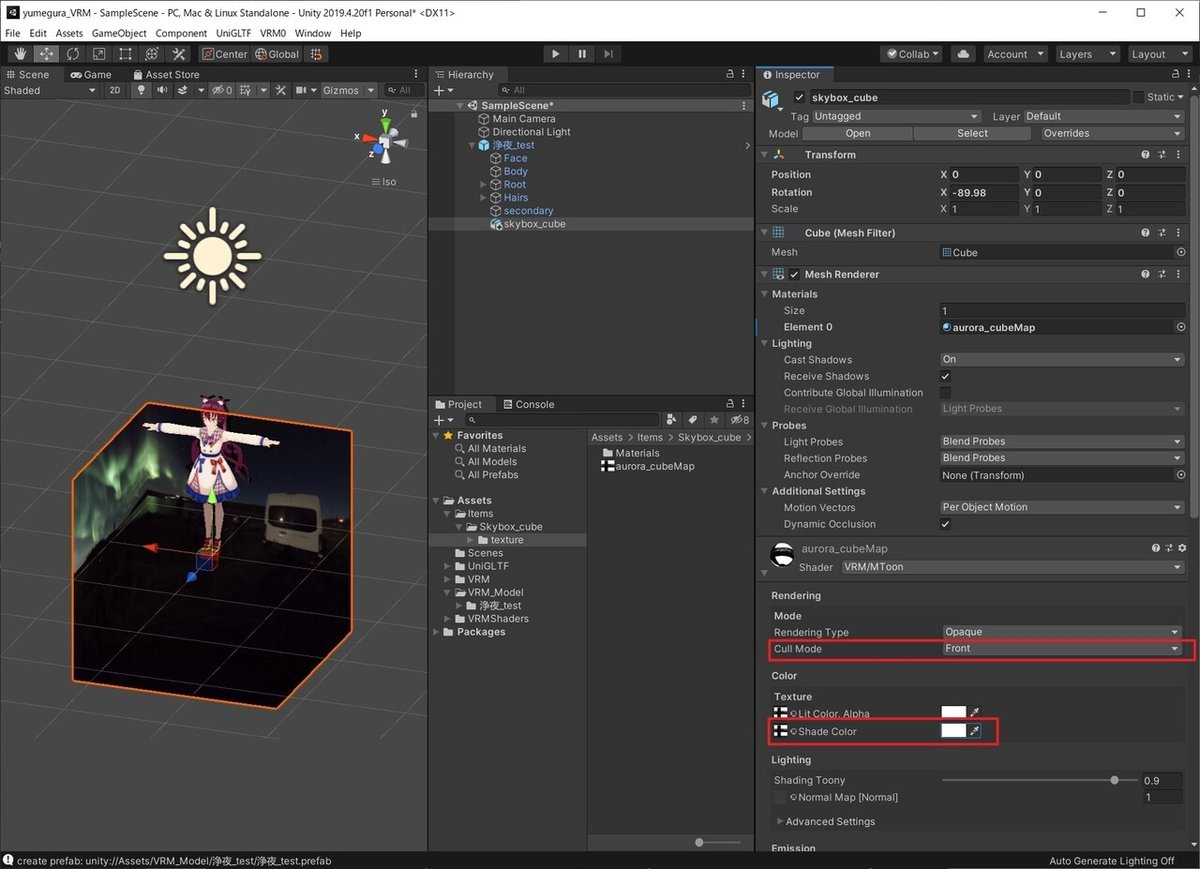Image resolution: width=1200 pixels, height=869 pixels.
Task: Click the Select button for the skybox_cube model
Action: tap(971, 132)
